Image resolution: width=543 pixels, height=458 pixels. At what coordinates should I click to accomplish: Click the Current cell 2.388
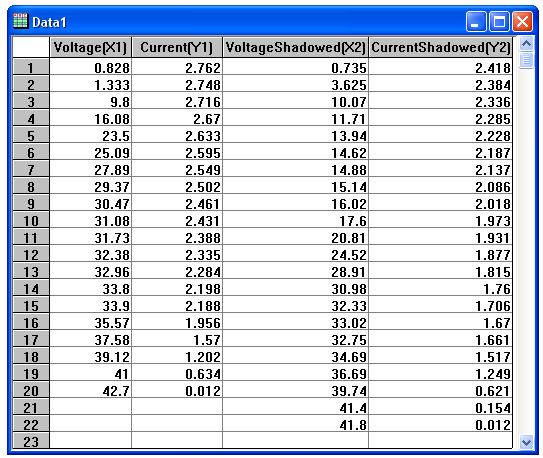click(x=177, y=237)
